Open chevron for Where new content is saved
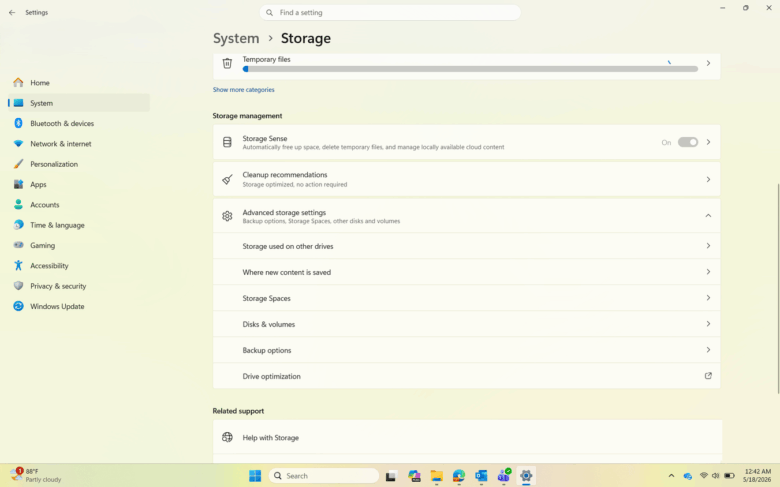Viewport: 780px width, 487px height. 708,272
